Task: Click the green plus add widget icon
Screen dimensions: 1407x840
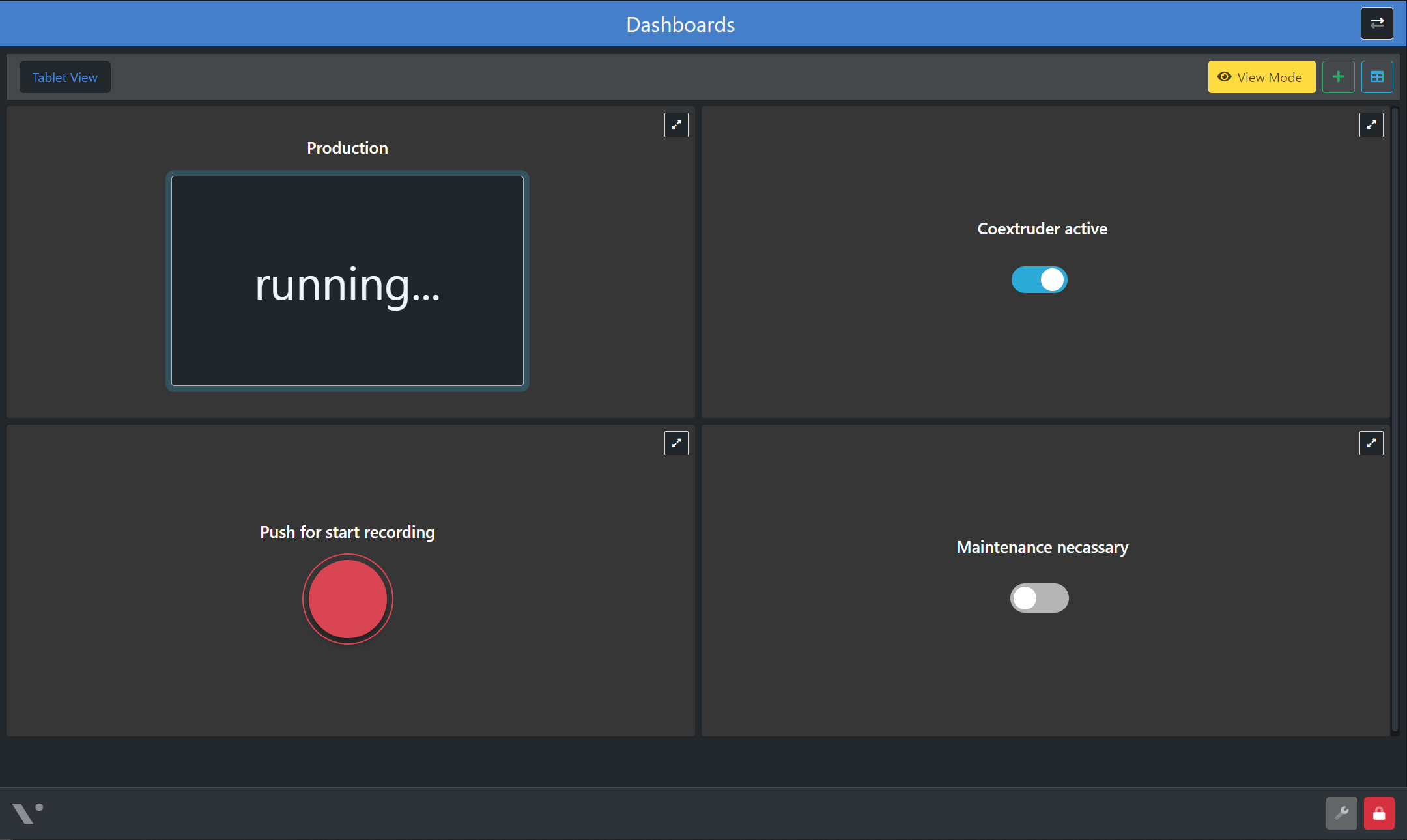Action: coord(1338,77)
